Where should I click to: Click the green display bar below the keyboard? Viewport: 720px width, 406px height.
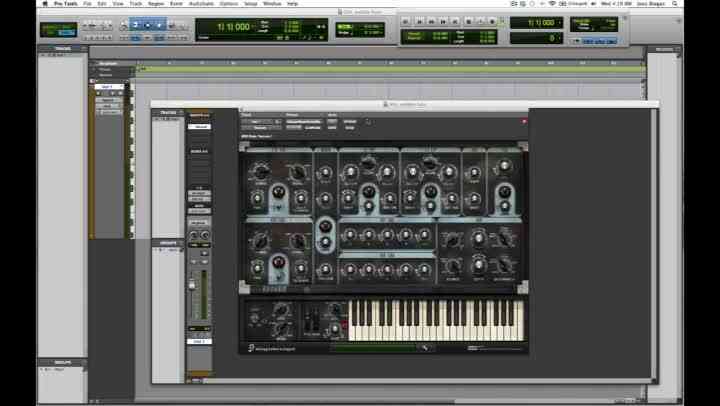click(375, 348)
